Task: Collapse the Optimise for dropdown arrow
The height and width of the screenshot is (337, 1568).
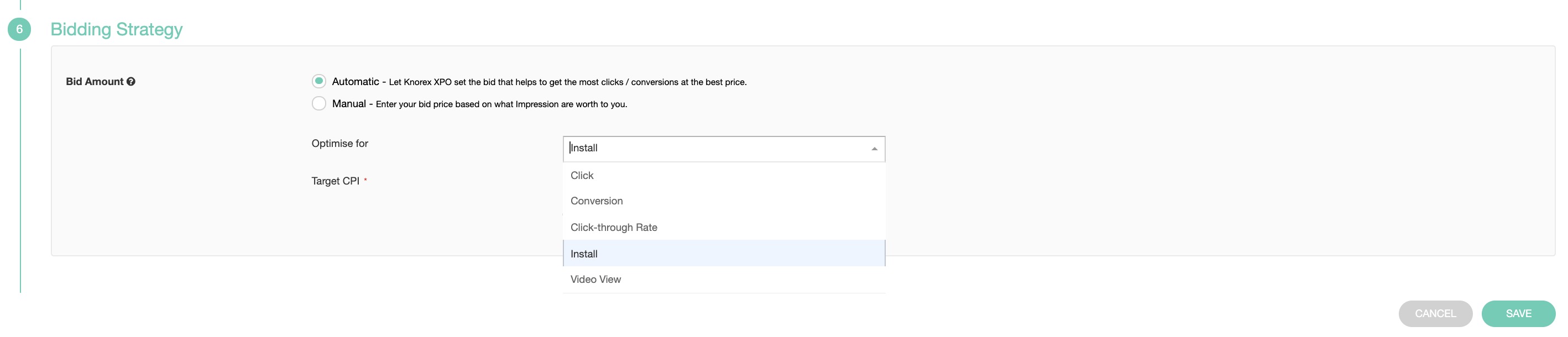Action: (874, 149)
